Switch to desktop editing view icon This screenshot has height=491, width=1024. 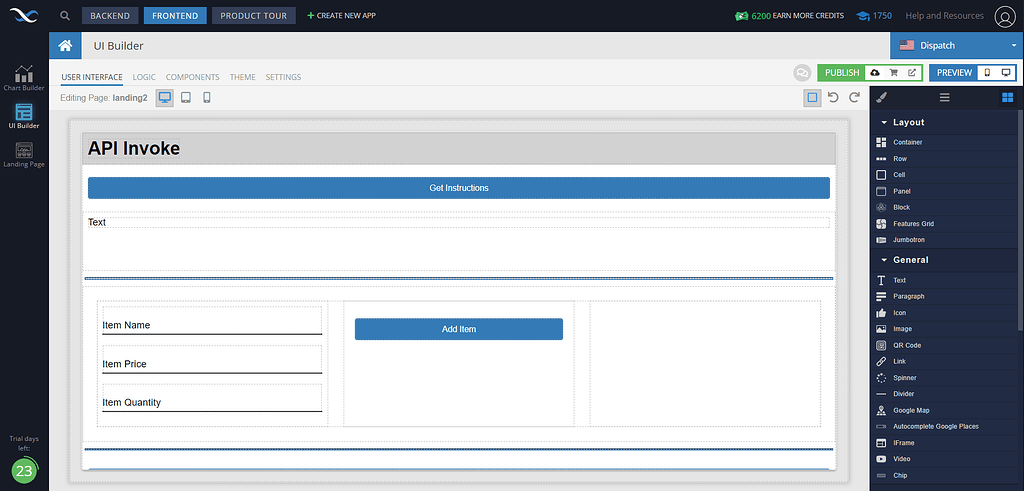(165, 98)
